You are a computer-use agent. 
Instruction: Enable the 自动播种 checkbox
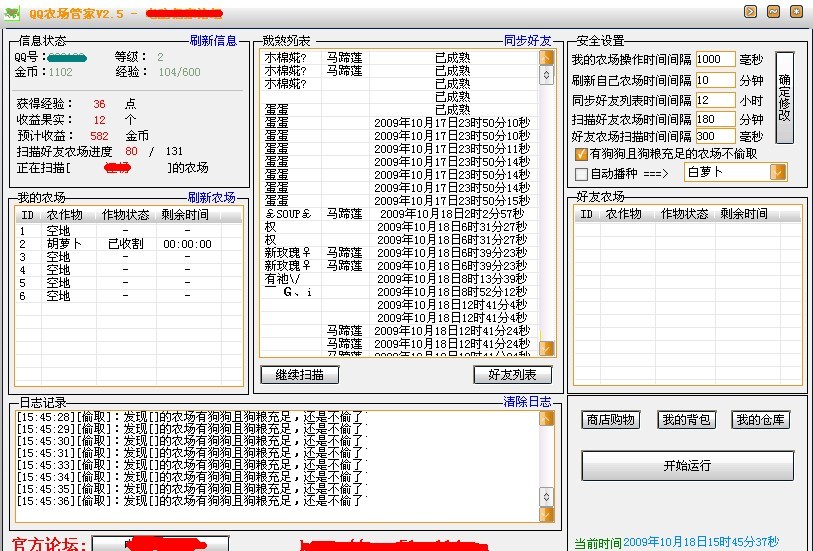pyautogui.click(x=581, y=174)
